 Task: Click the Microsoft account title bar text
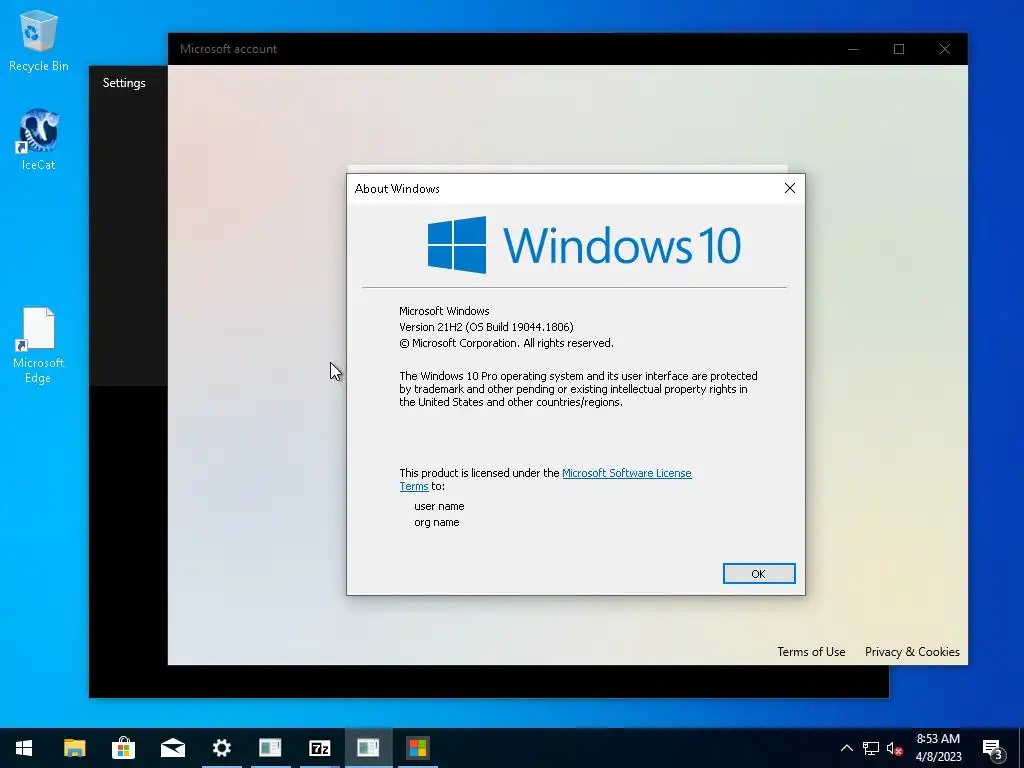pyautogui.click(x=229, y=49)
